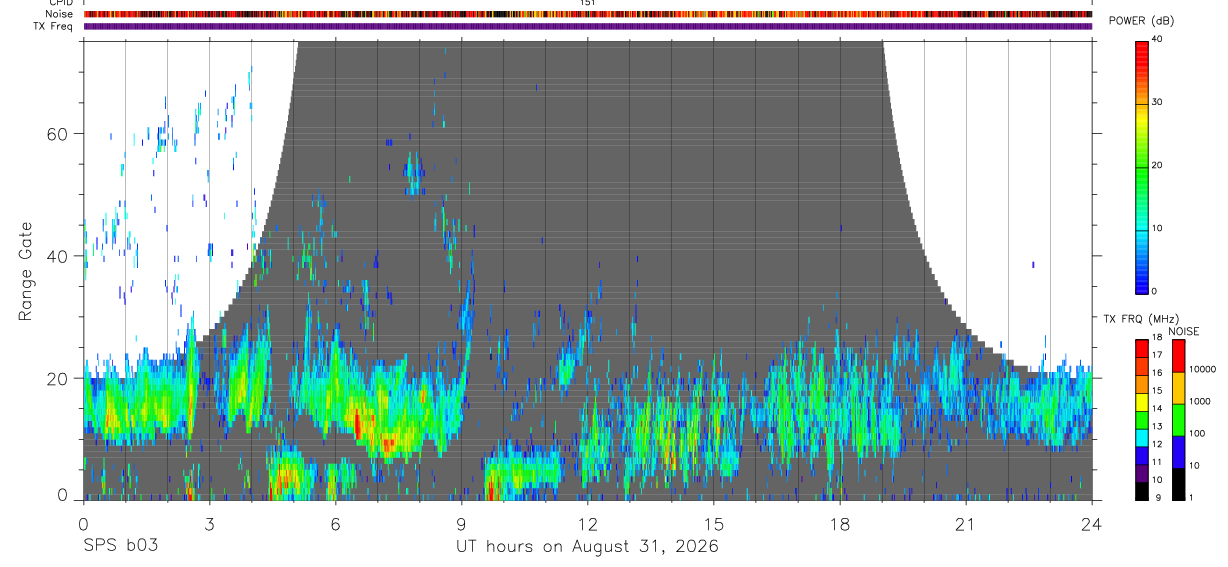This screenshot has width=1228, height=567.
Task: Click the 3 hour tick on UT axis
Action: 209,523
